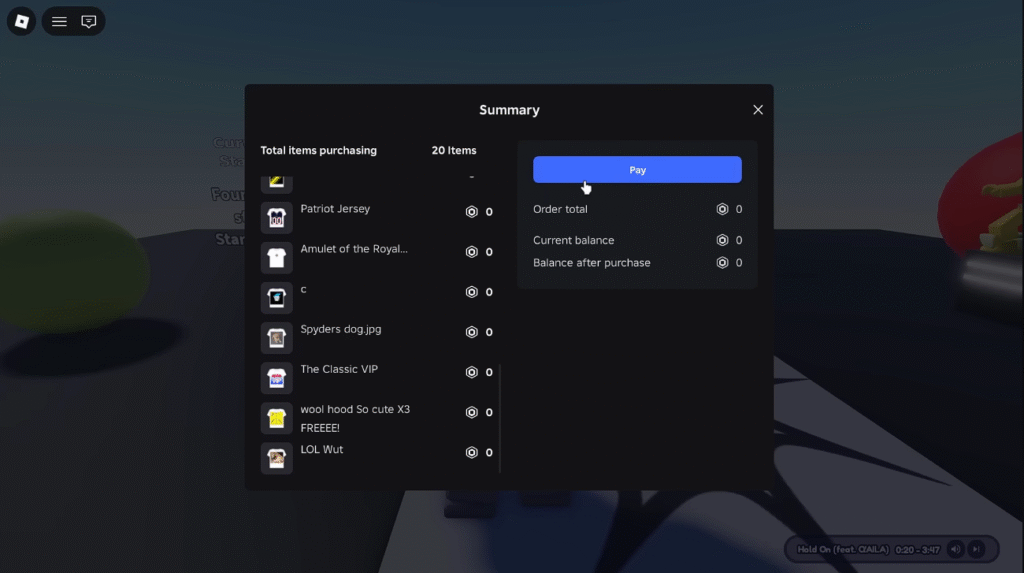
Task: Click the yellow wool hood shirt thumbnail
Action: (x=277, y=418)
